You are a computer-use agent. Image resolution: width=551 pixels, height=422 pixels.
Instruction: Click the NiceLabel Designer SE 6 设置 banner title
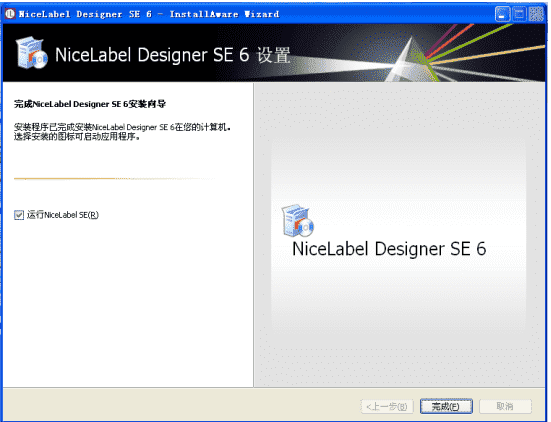(173, 55)
